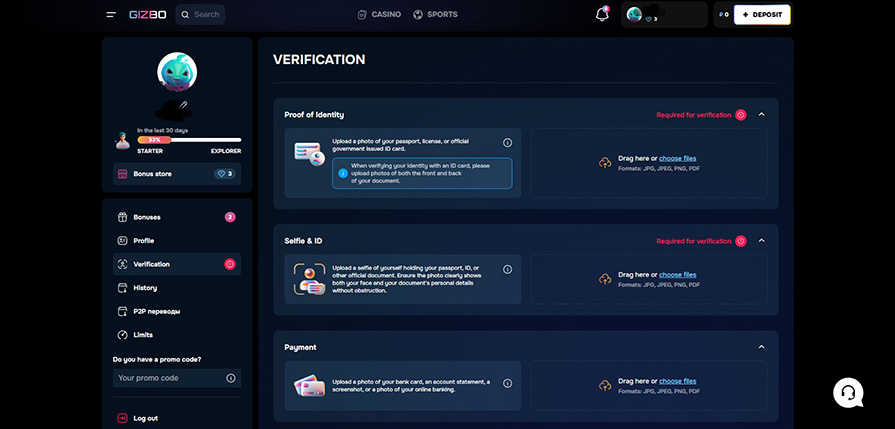Open the History sidebar item
The image size is (895, 429).
point(145,288)
